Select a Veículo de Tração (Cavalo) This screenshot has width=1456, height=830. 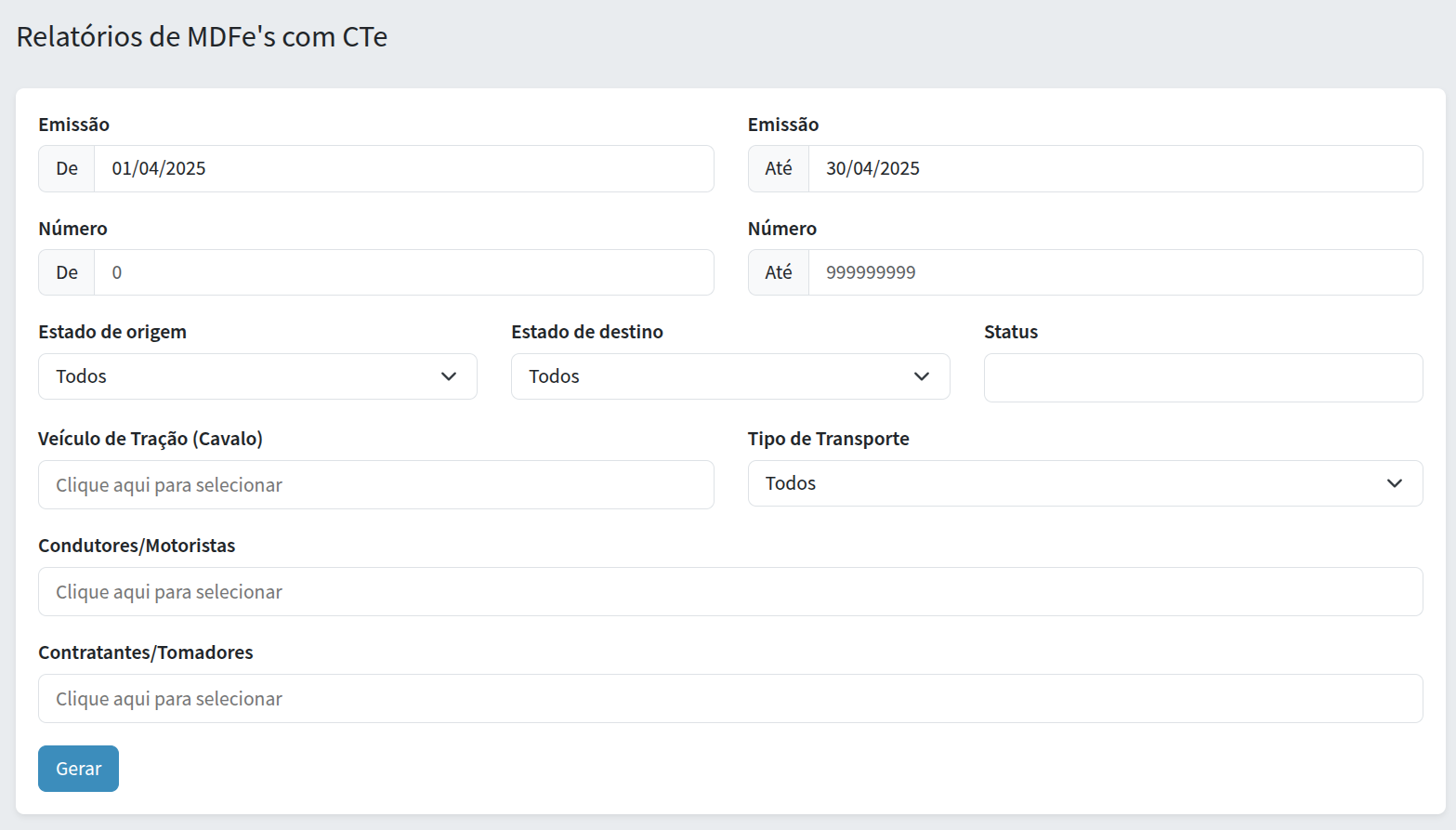375,485
